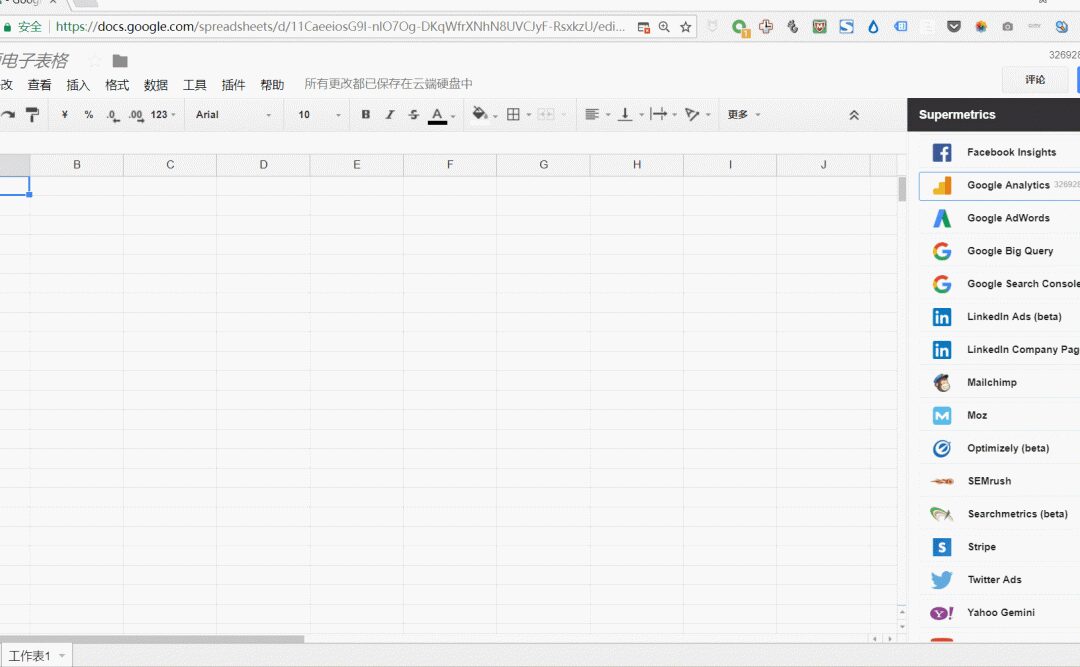The height and width of the screenshot is (667, 1080).
Task: Open the font size 10 dropdown
Action: click(319, 114)
